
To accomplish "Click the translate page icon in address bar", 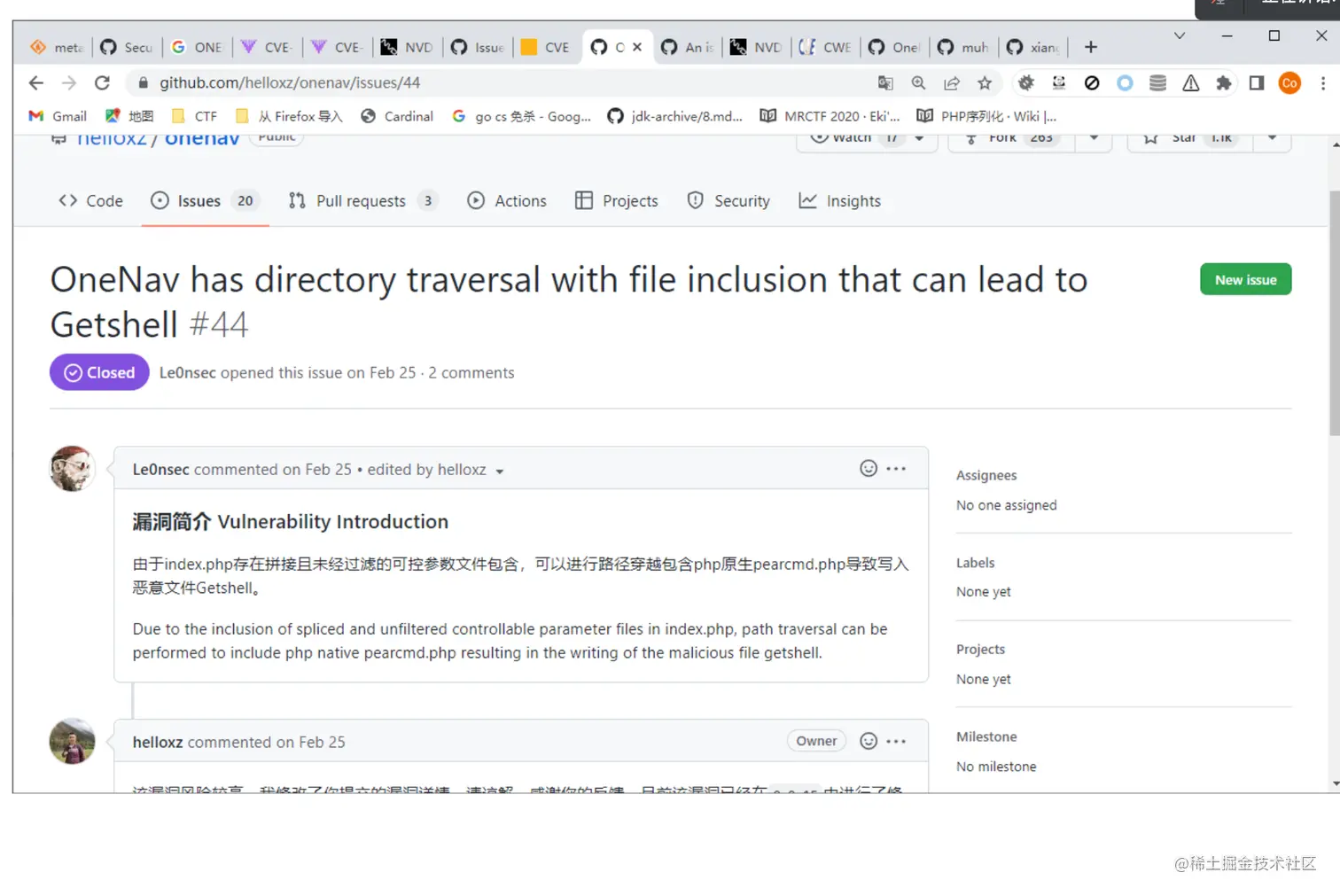I will coord(885,82).
